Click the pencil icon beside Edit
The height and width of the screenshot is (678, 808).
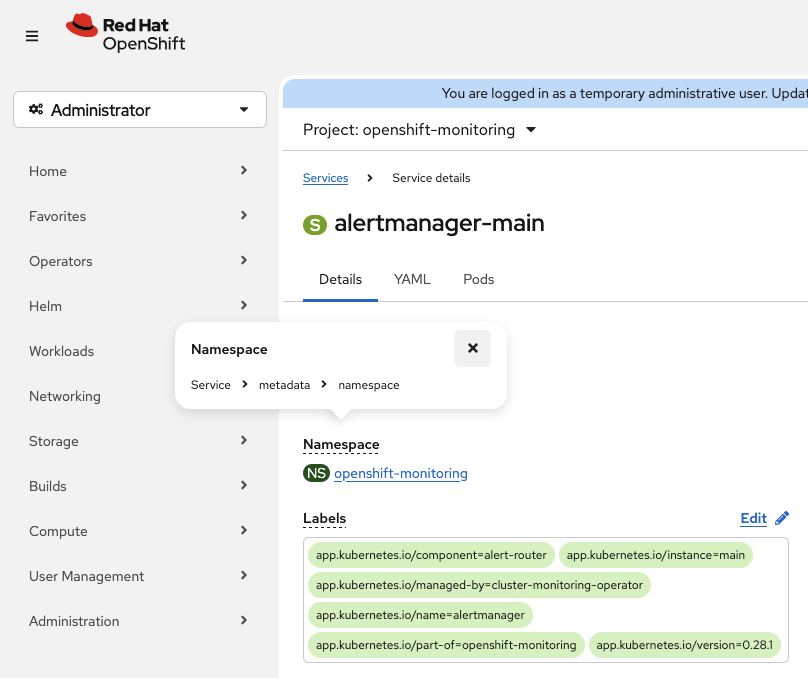[782, 518]
